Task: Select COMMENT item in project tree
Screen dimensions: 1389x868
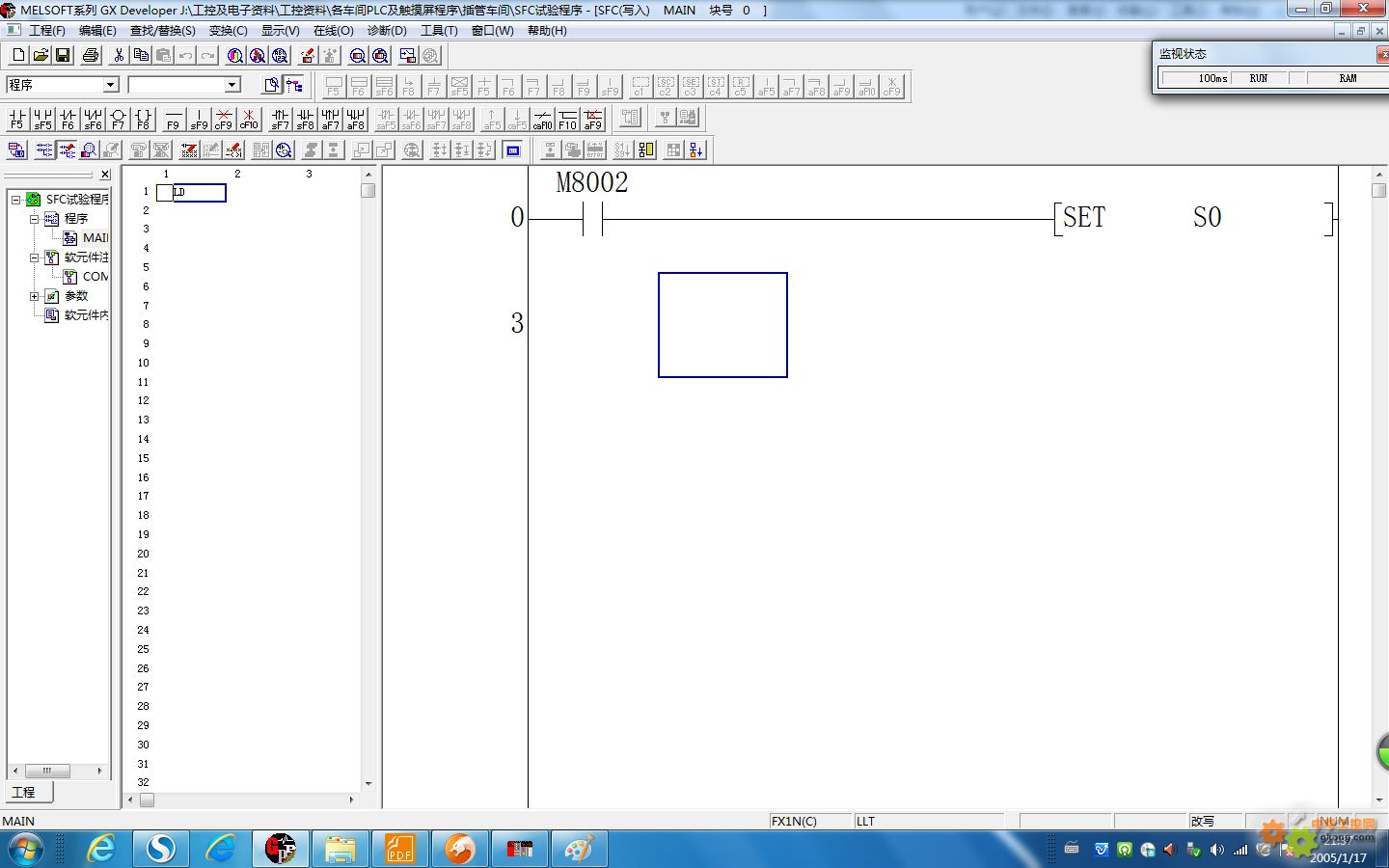Action: [95, 277]
